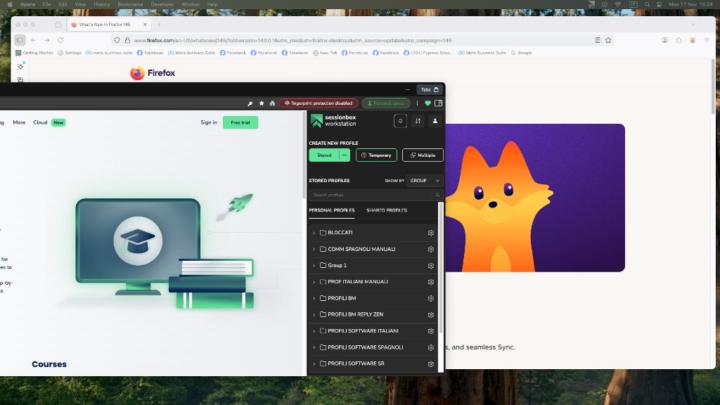The image size is (720, 405).
Task: Click the green Free trial button
Action: (240, 122)
